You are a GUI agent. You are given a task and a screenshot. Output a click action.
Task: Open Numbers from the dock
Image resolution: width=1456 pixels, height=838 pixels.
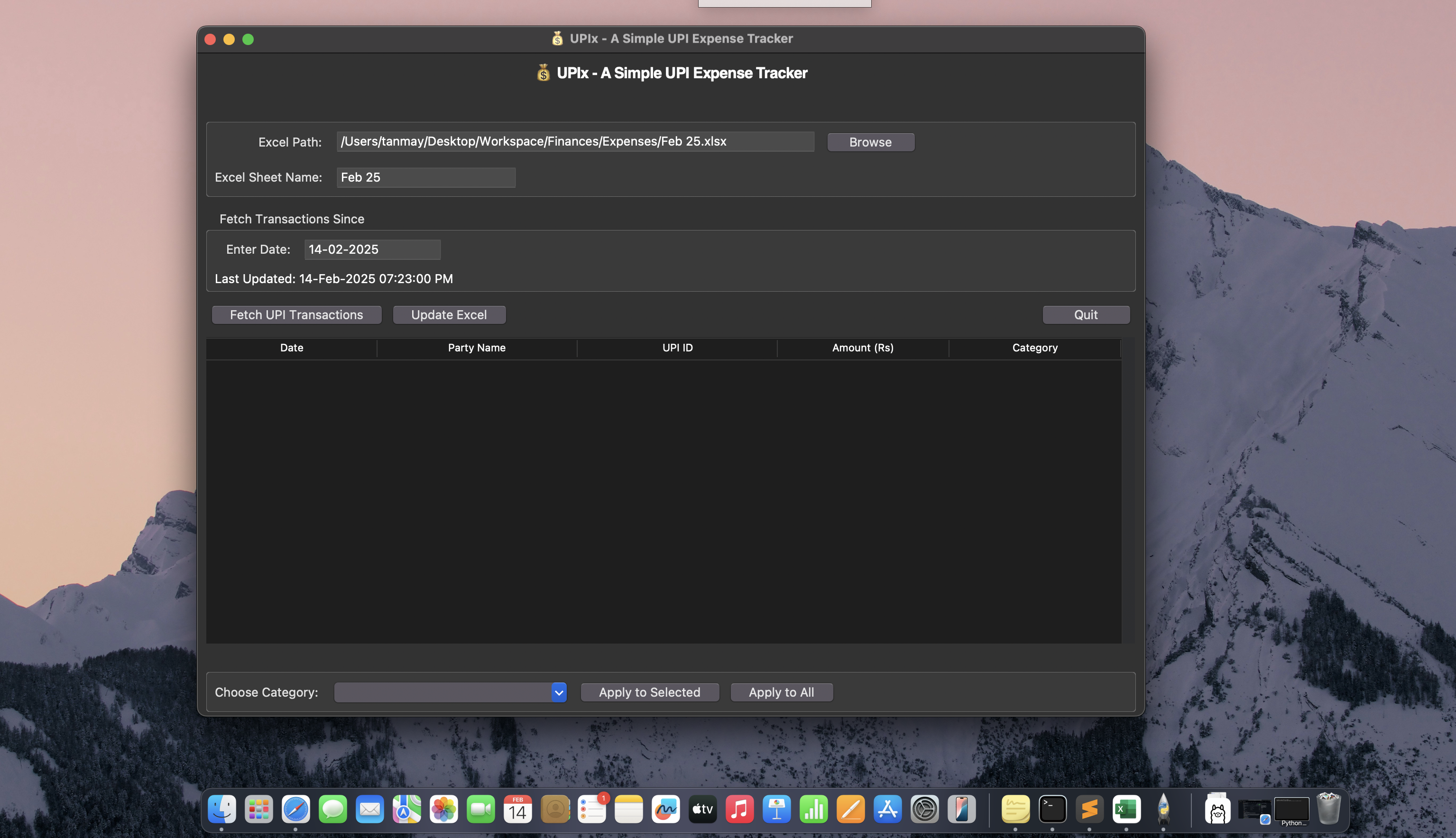[814, 810]
